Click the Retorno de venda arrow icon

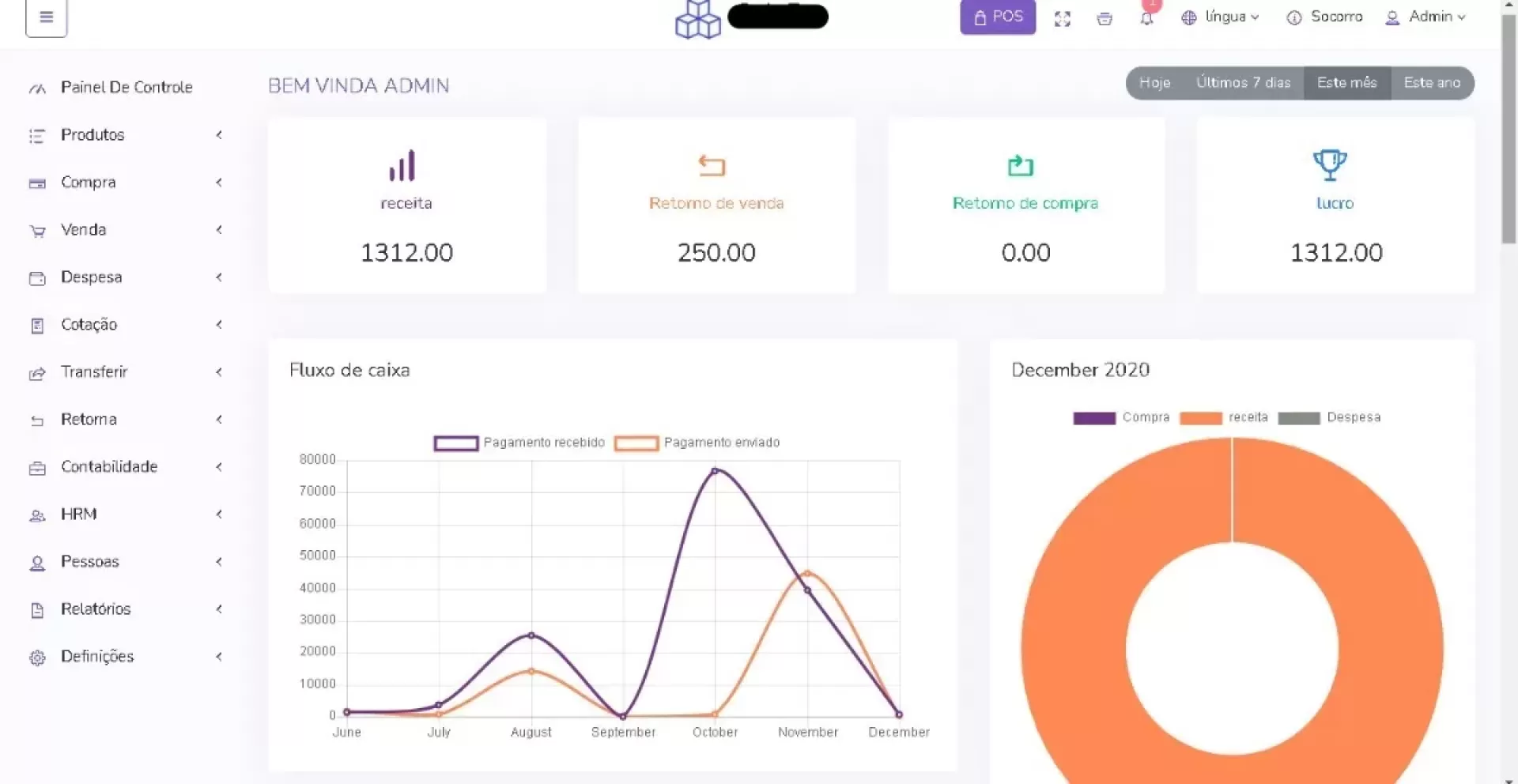(712, 166)
